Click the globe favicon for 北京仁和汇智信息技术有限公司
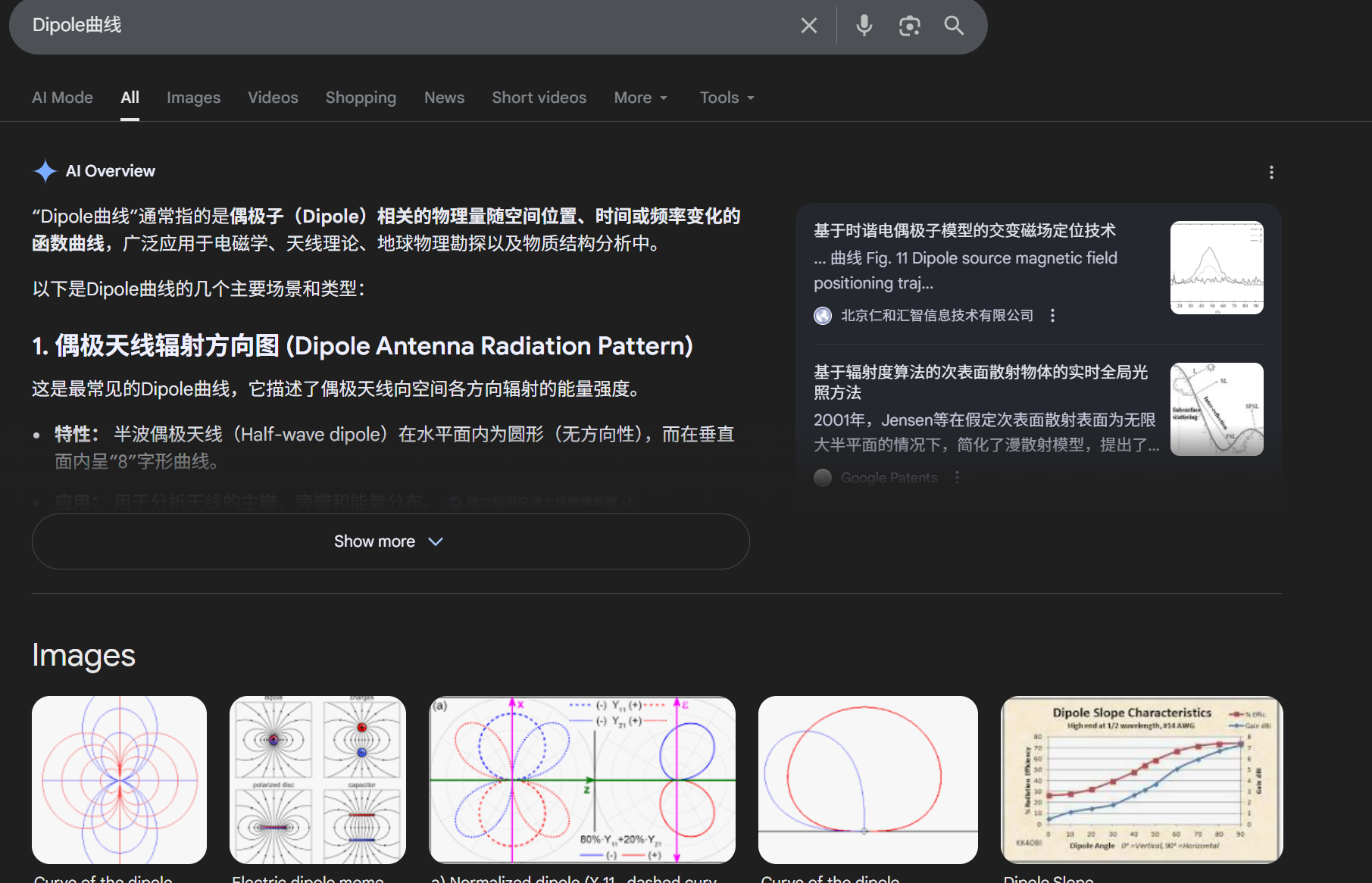This screenshot has height=883, width=1372. (823, 316)
